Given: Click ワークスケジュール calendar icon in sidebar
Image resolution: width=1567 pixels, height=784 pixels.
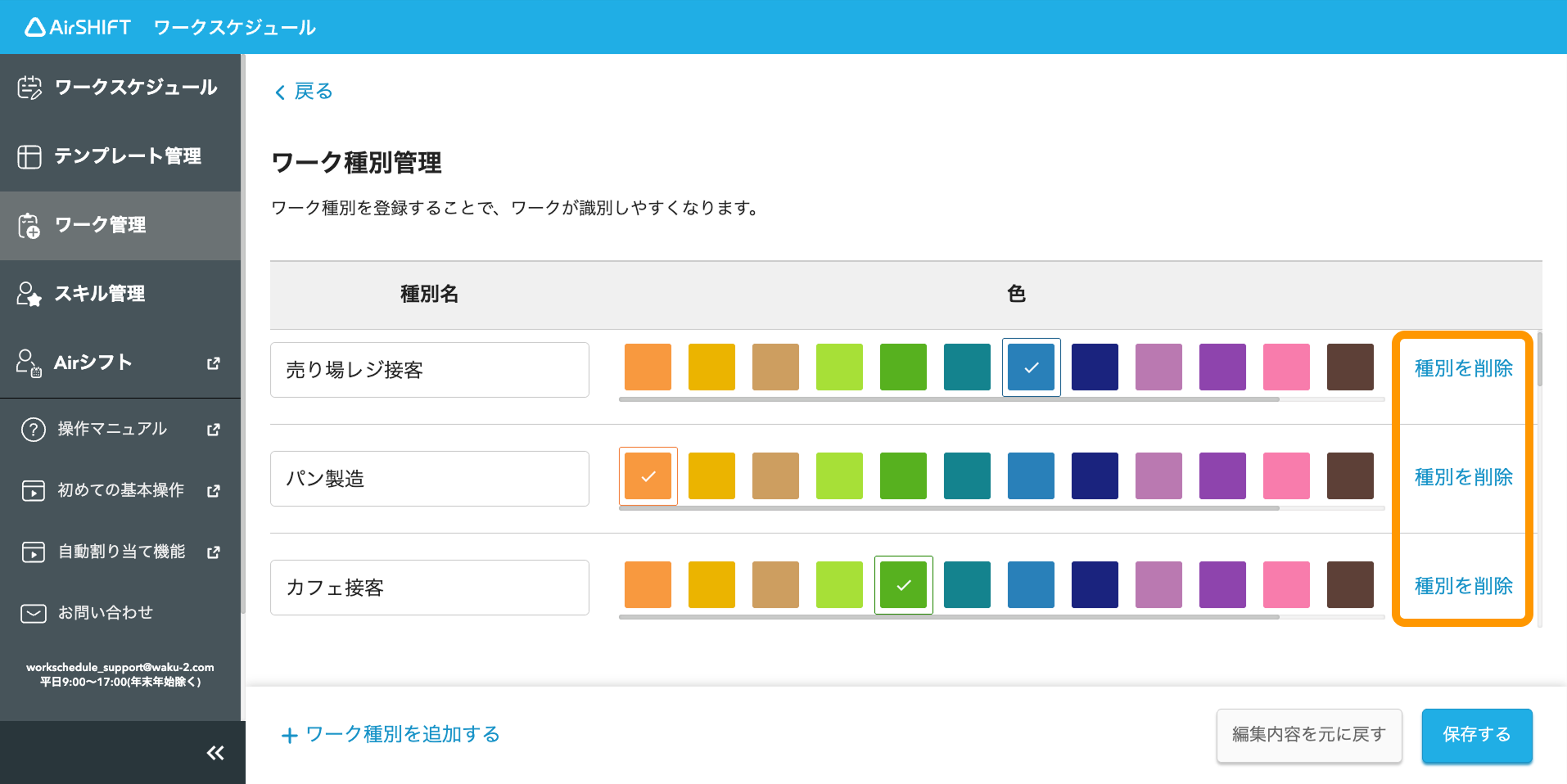Looking at the screenshot, I should [x=29, y=88].
